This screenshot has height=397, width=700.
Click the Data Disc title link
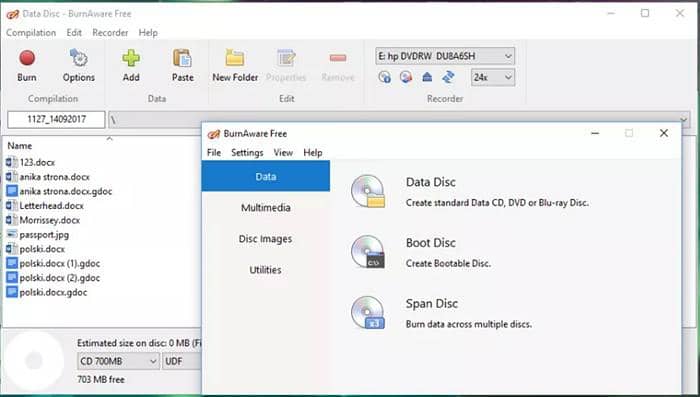tap(430, 182)
